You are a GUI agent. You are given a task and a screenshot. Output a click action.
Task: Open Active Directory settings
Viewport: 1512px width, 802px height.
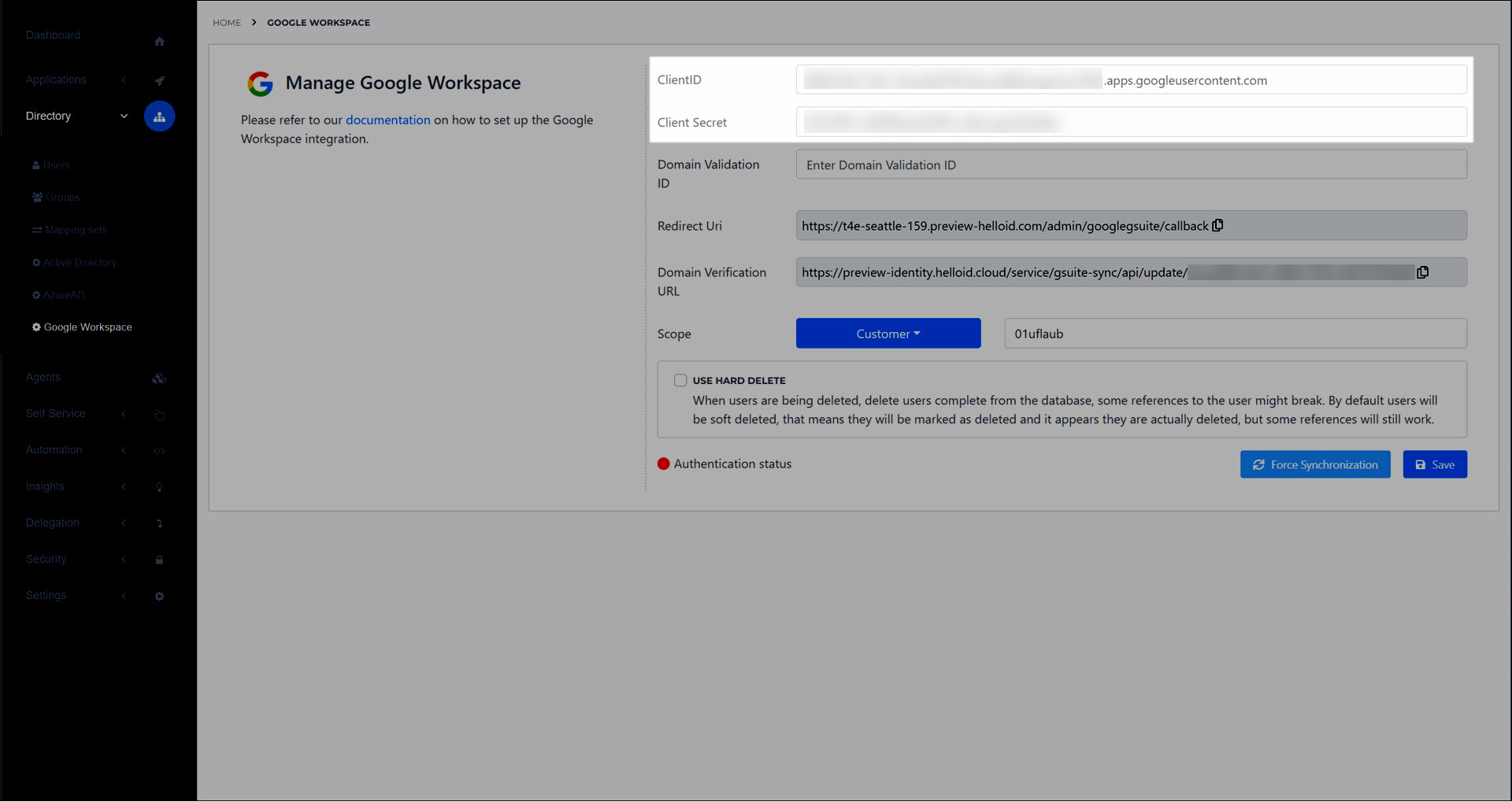(x=74, y=263)
